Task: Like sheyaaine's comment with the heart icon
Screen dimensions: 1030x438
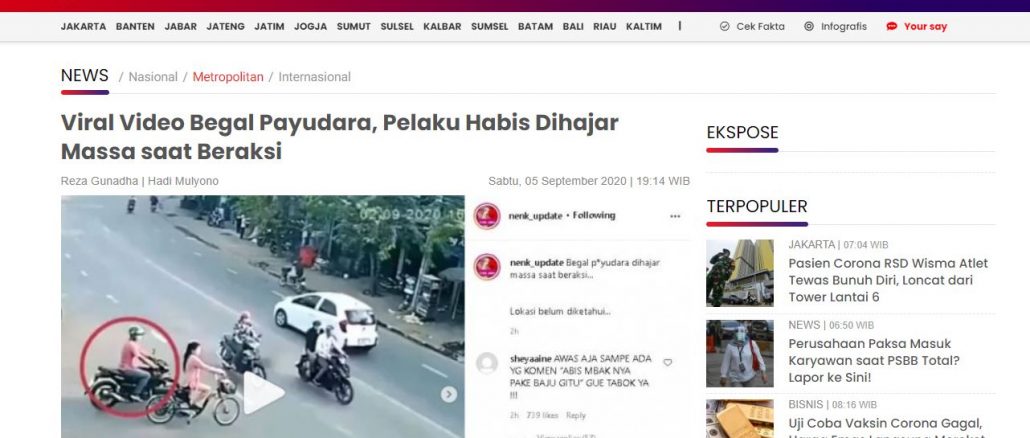Action: [x=667, y=362]
